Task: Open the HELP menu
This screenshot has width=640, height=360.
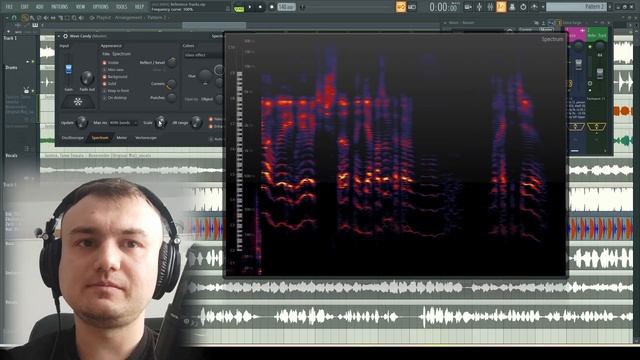Action: pyautogui.click(x=140, y=7)
